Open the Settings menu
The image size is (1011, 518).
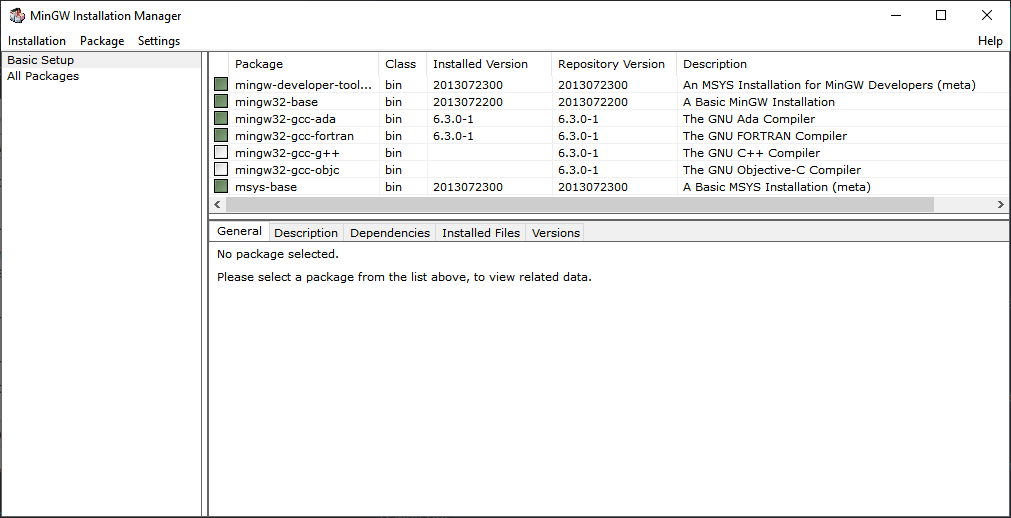pyautogui.click(x=159, y=41)
